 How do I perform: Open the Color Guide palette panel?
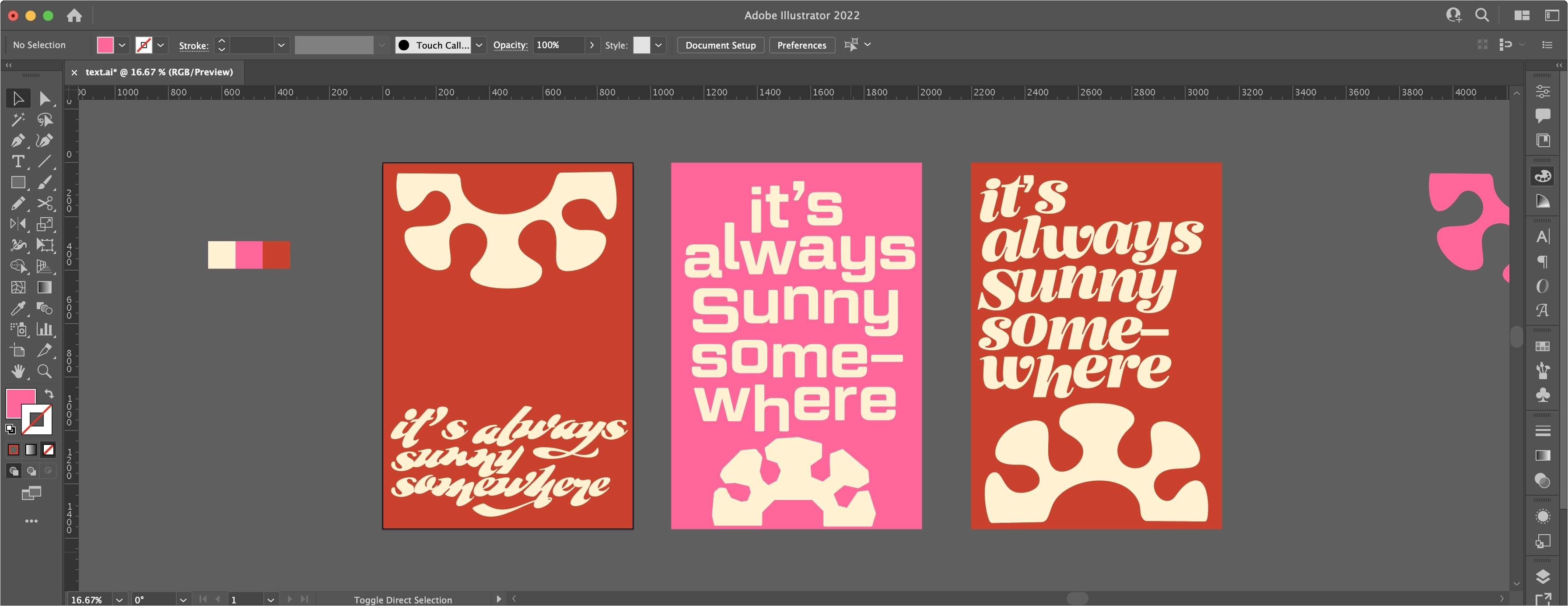click(x=1543, y=201)
